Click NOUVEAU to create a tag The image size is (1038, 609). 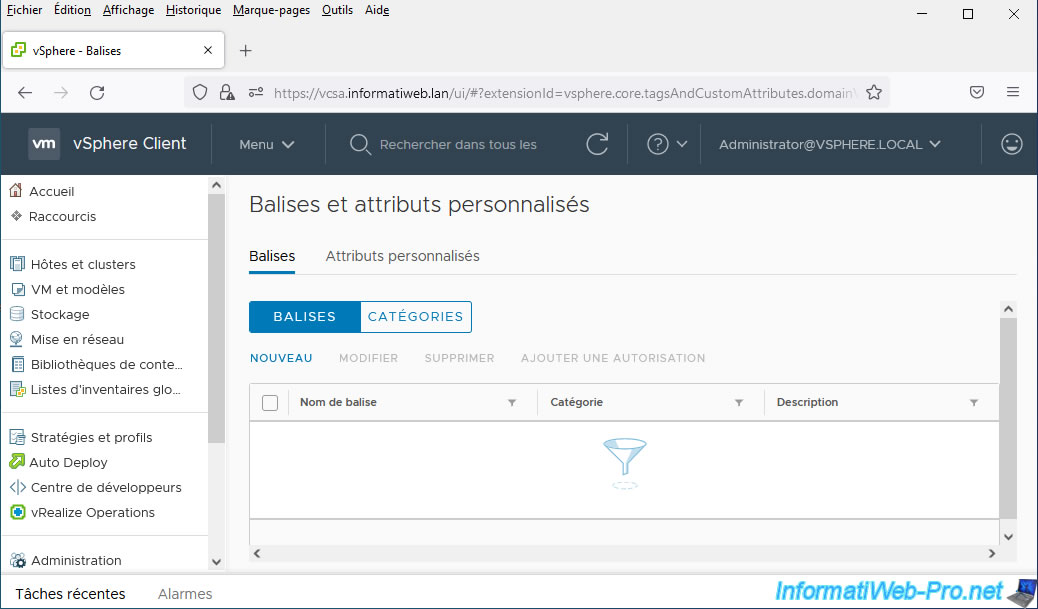pyautogui.click(x=281, y=358)
